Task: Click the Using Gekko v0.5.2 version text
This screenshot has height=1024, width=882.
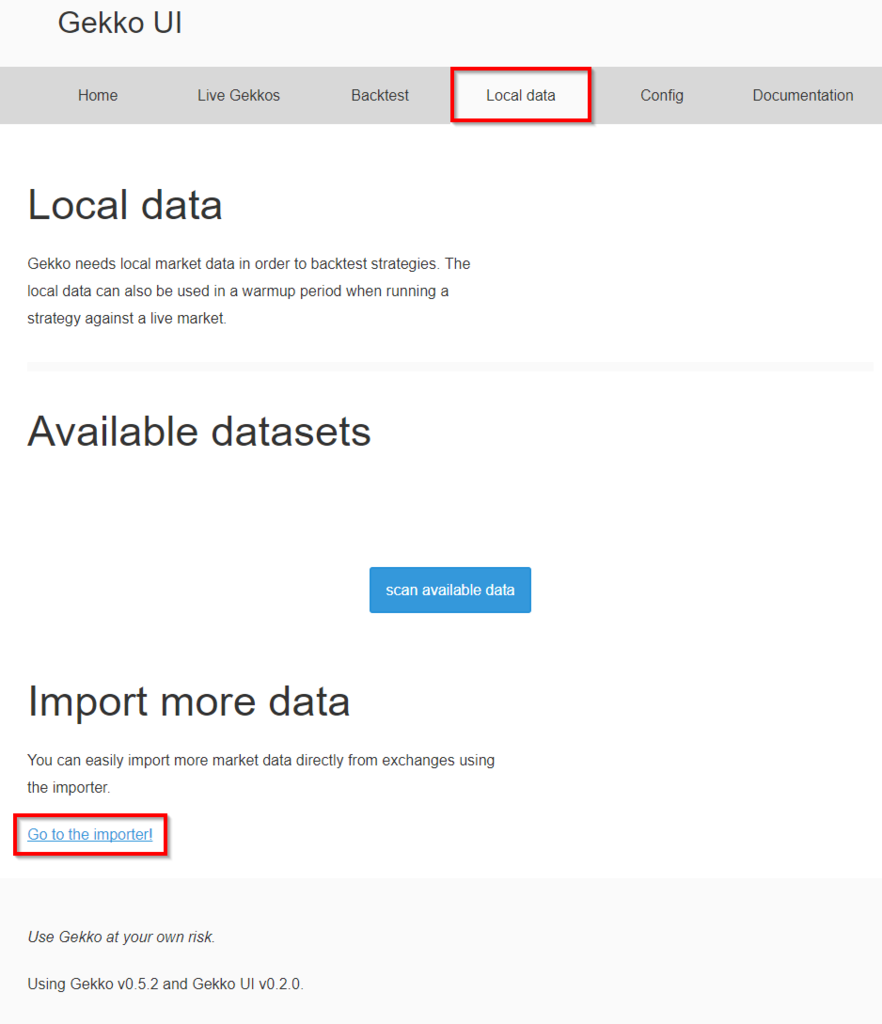Action: (166, 984)
